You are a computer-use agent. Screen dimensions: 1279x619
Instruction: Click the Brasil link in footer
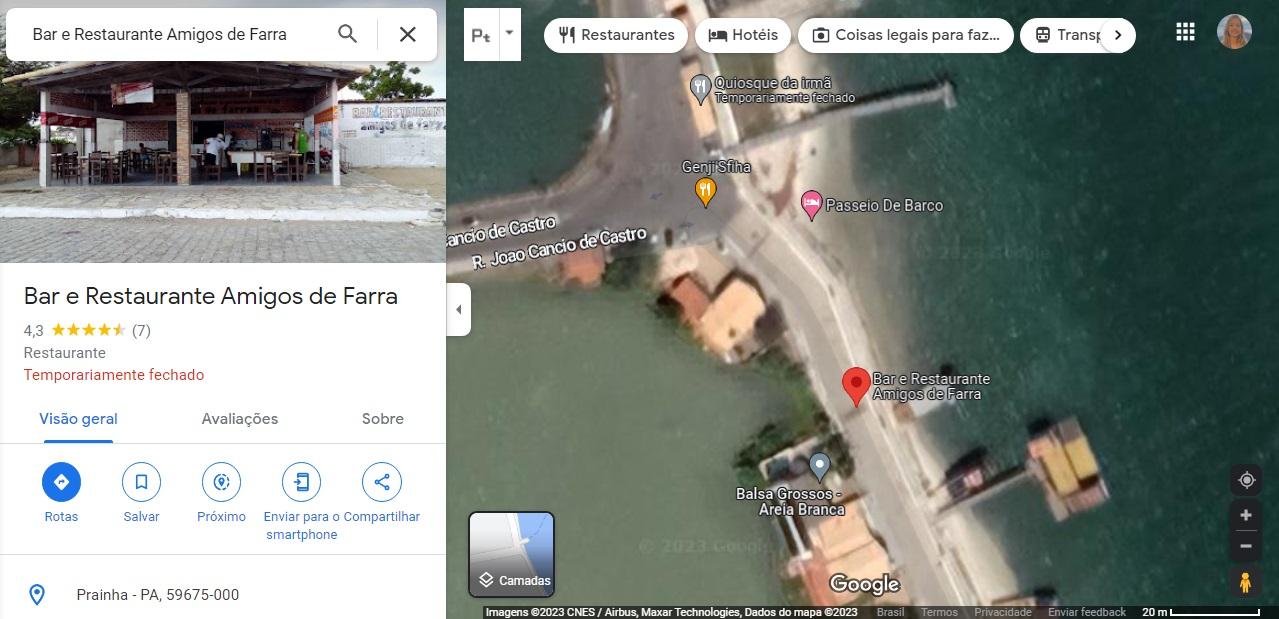pyautogui.click(x=890, y=612)
